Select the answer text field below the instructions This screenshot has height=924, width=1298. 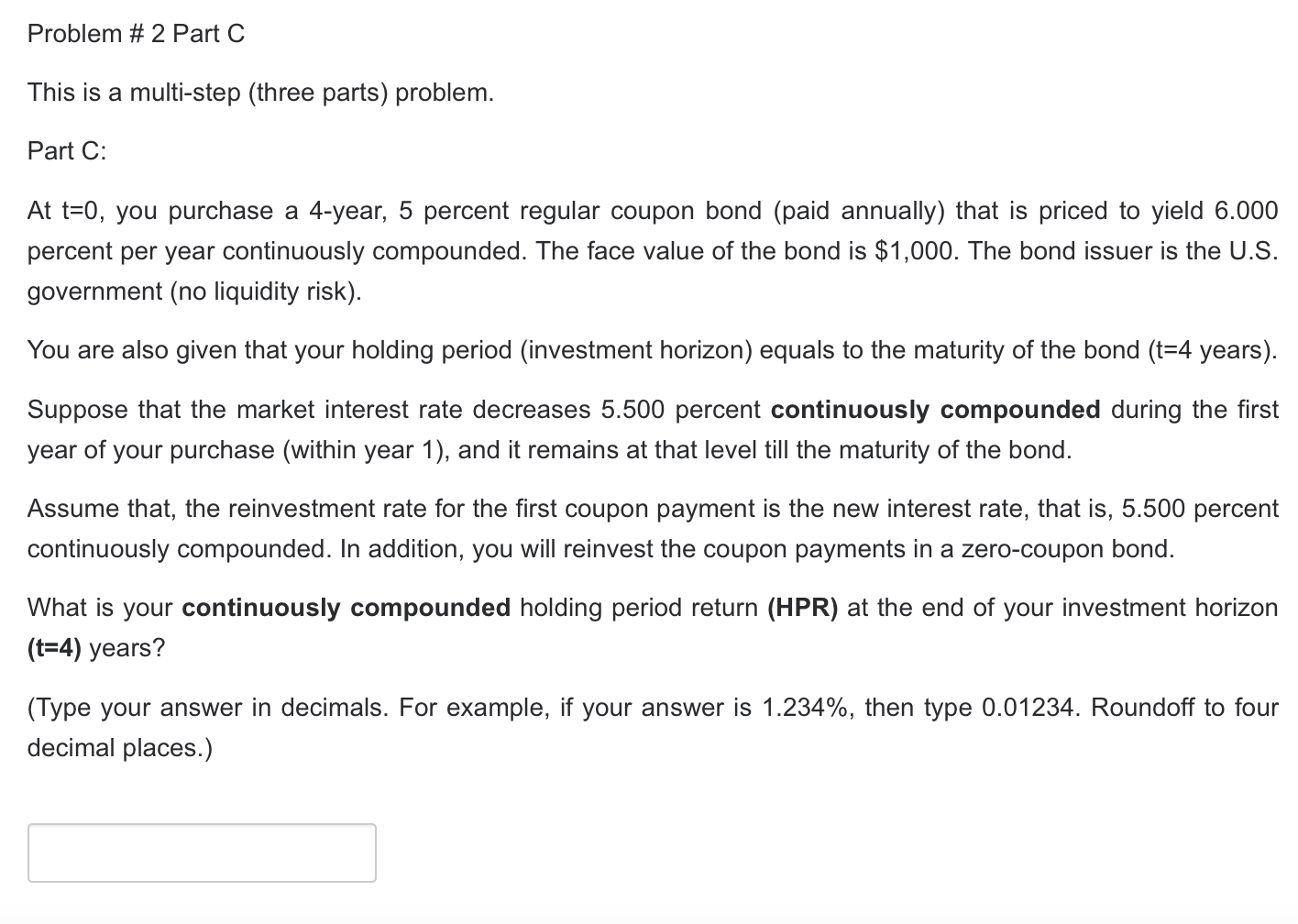pos(202,852)
